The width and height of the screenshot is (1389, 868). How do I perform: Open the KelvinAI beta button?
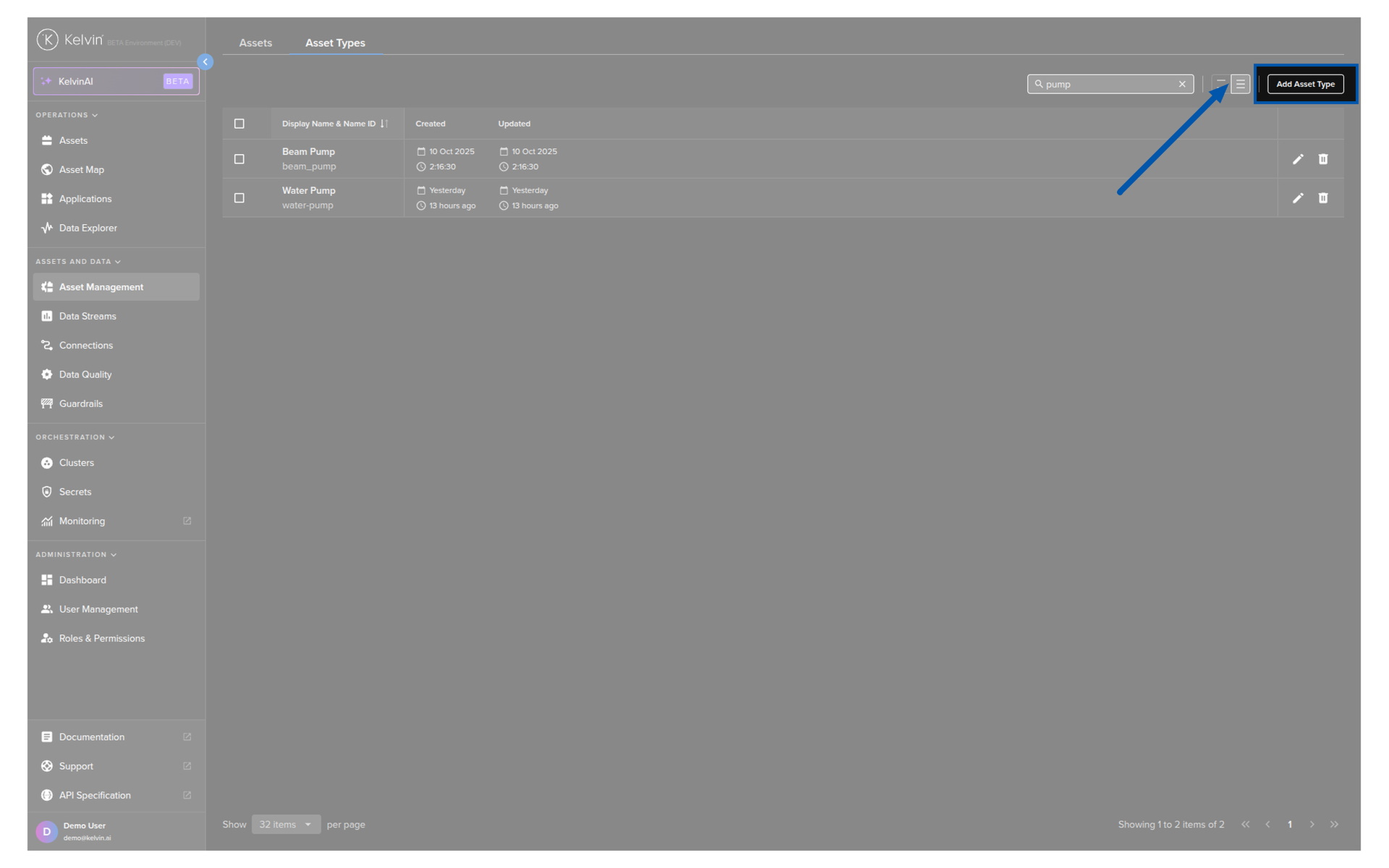tap(116, 82)
